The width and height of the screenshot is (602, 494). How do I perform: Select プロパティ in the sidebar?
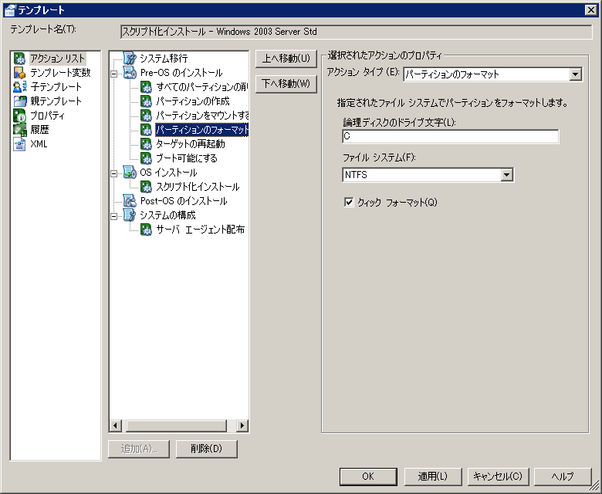tap(47, 116)
